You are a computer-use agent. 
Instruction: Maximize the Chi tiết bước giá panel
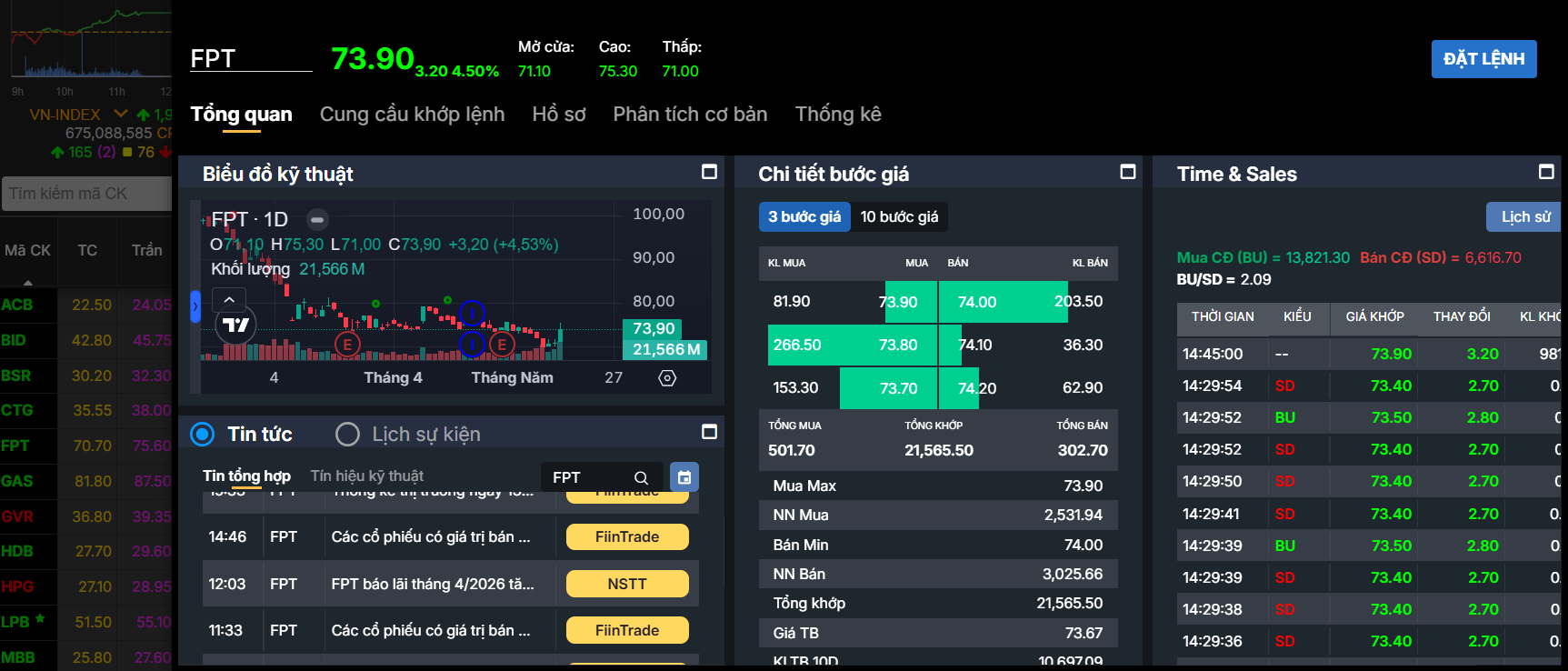(1127, 172)
